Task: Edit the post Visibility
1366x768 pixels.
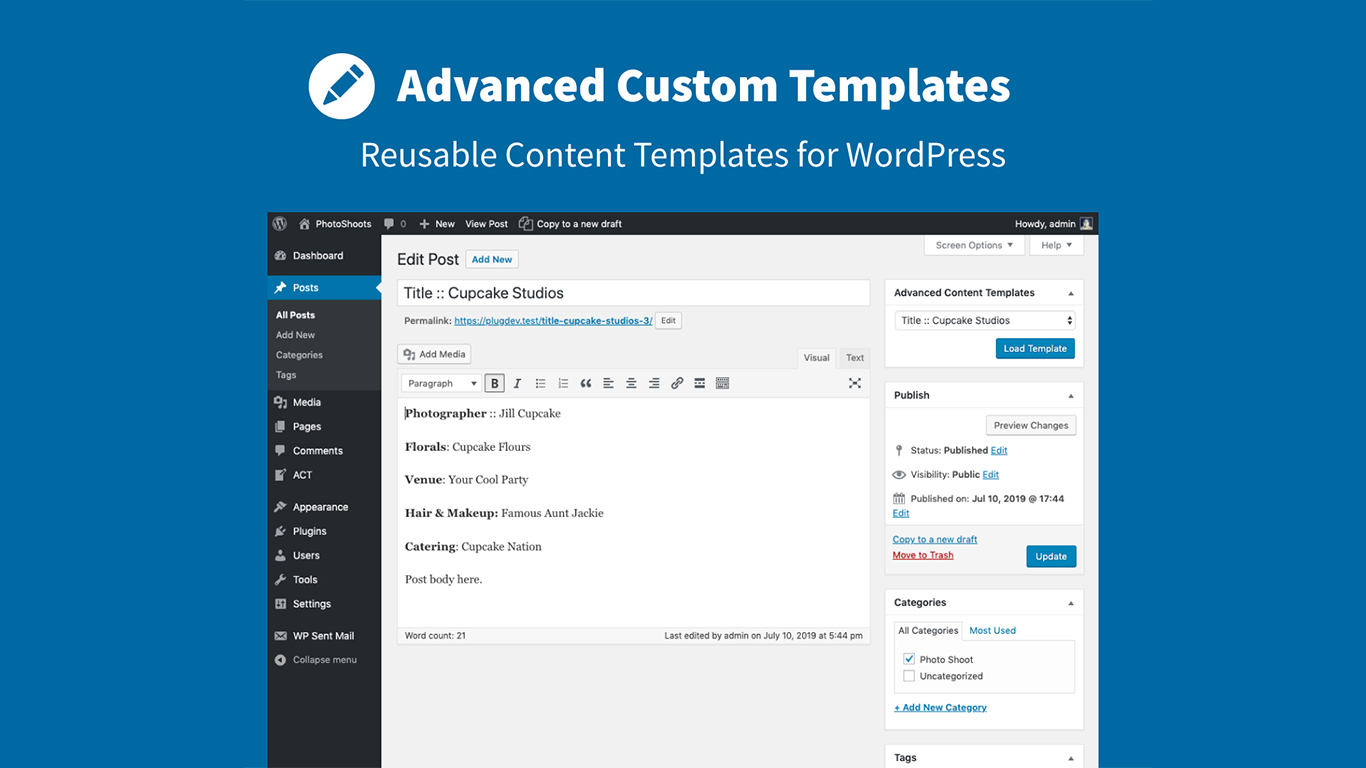Action: click(x=991, y=474)
